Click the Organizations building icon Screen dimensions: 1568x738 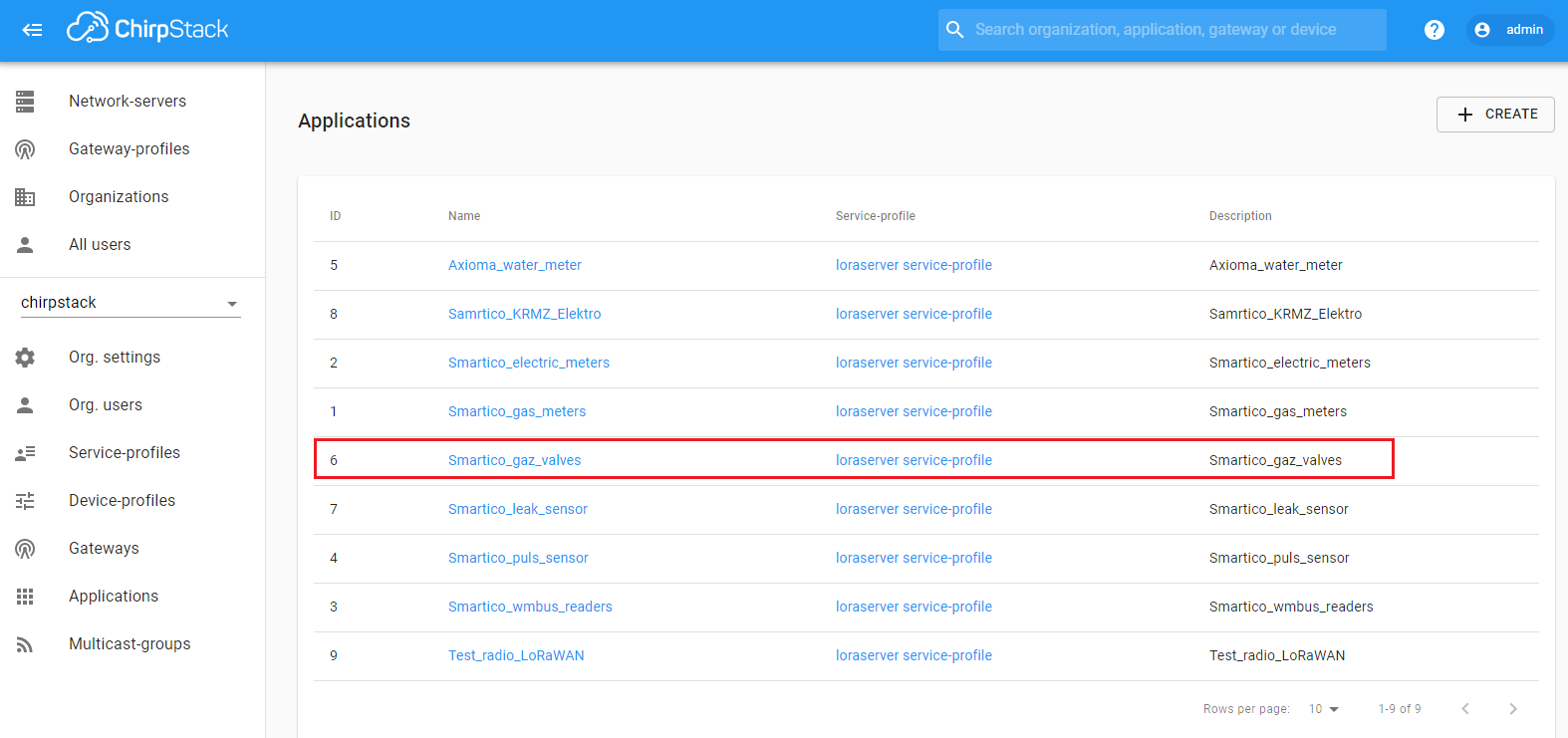[25, 197]
